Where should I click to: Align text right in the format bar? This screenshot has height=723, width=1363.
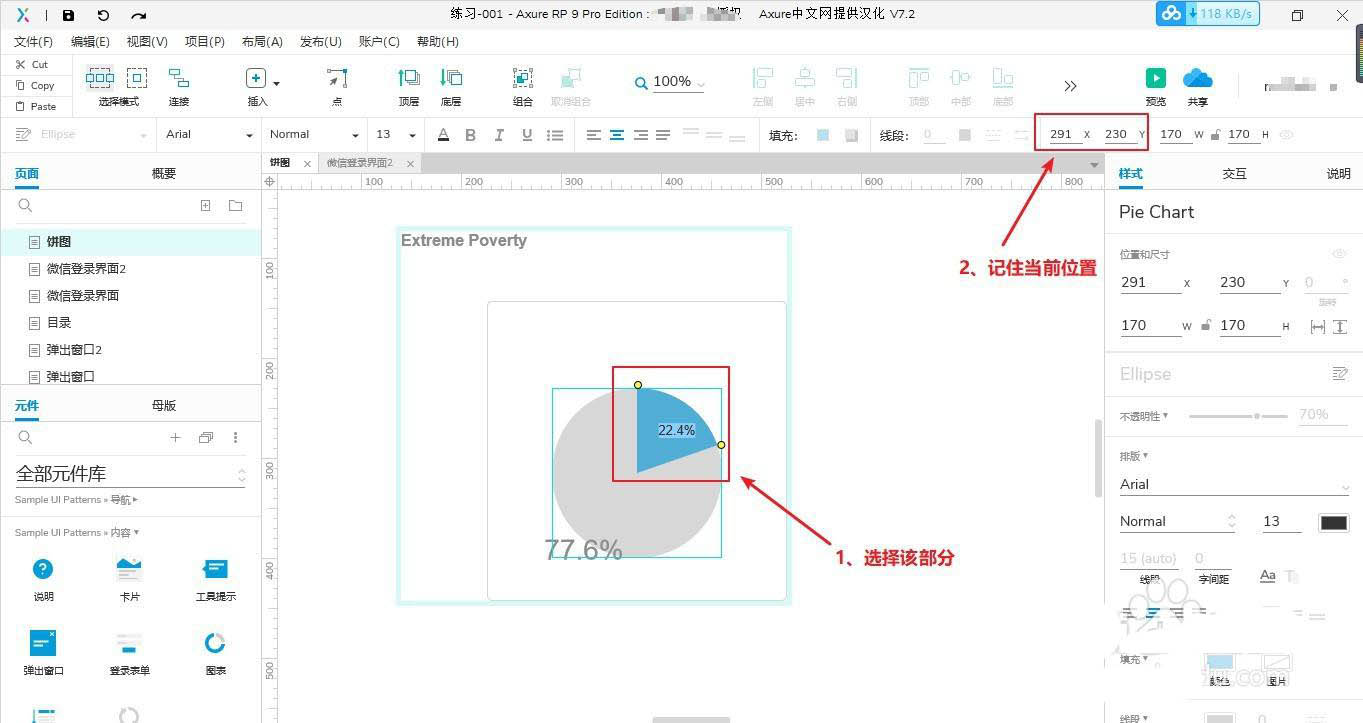[640, 135]
